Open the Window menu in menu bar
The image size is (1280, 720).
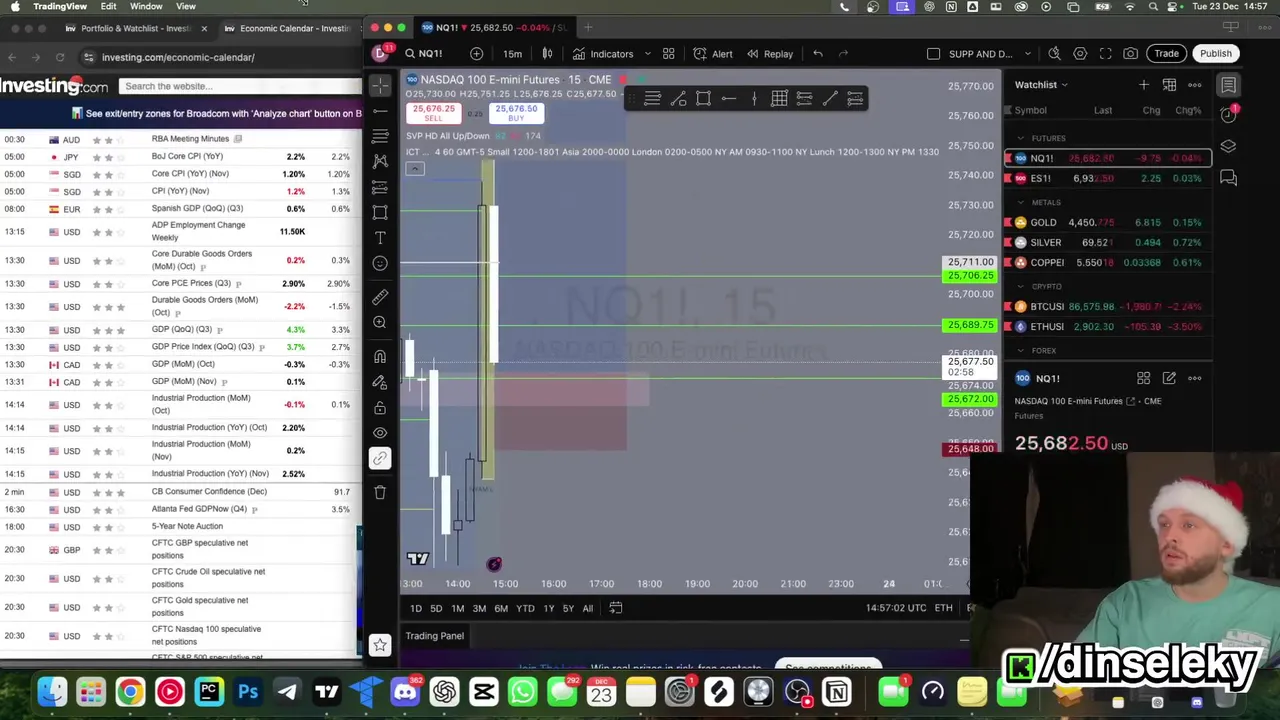click(x=146, y=7)
